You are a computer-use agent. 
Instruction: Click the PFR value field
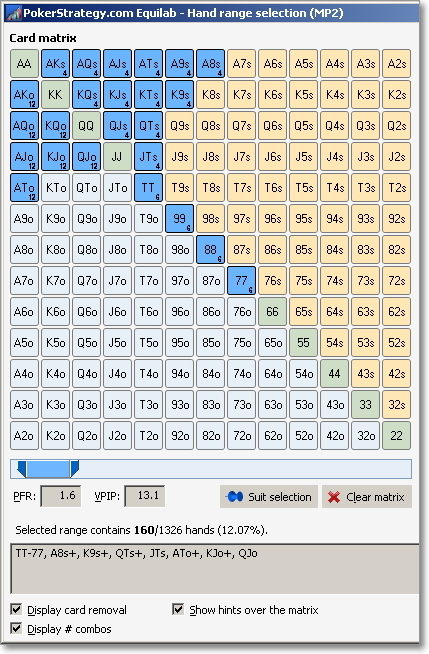[60, 496]
